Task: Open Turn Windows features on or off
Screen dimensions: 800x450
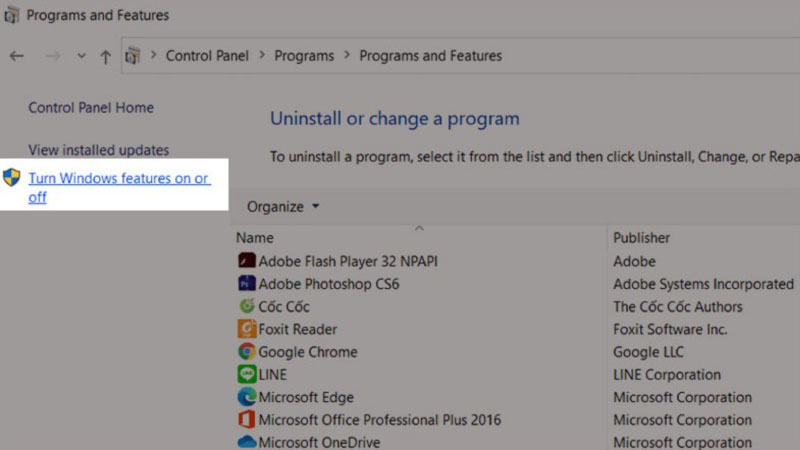Action: [x=118, y=187]
